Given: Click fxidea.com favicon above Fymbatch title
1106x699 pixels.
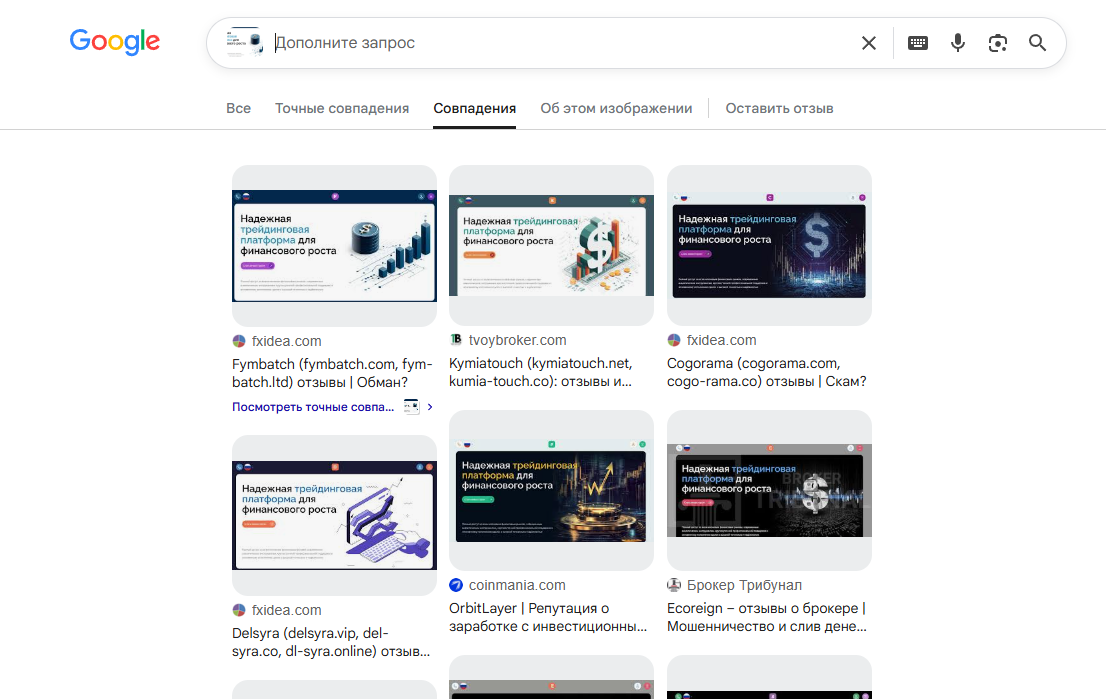Looking at the screenshot, I should click(x=239, y=341).
